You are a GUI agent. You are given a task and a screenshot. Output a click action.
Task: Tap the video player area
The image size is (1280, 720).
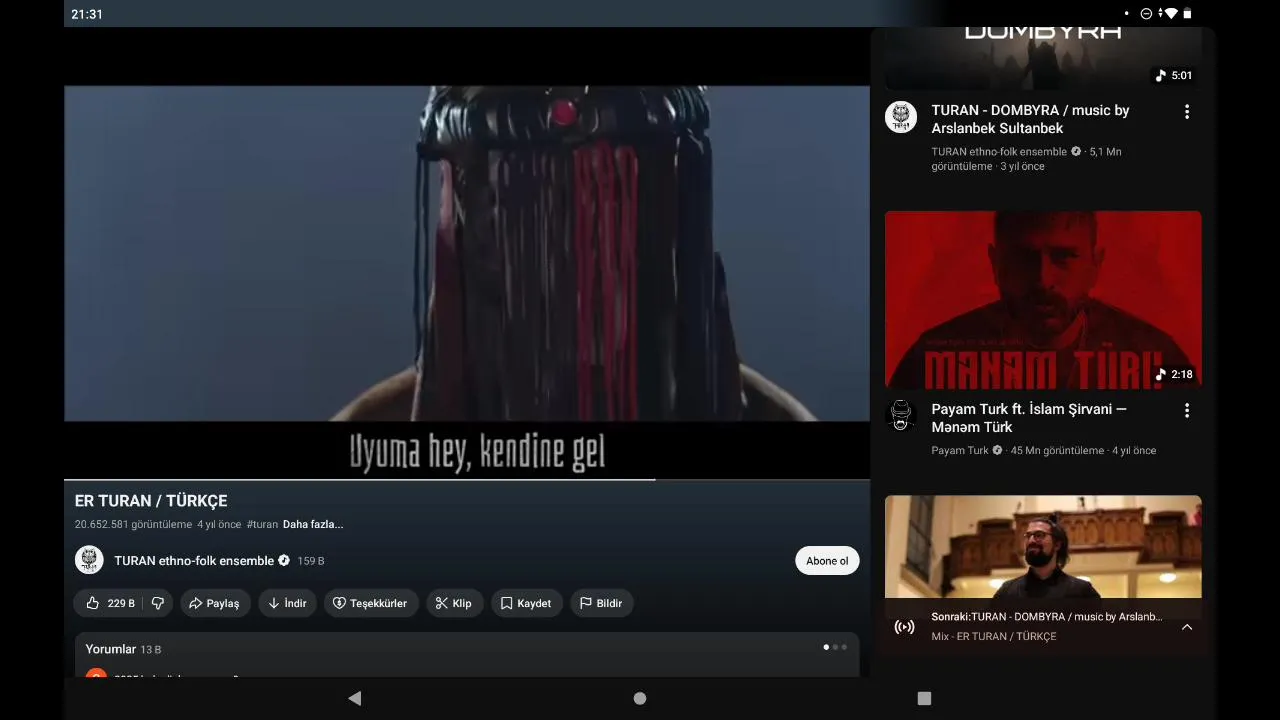[467, 253]
